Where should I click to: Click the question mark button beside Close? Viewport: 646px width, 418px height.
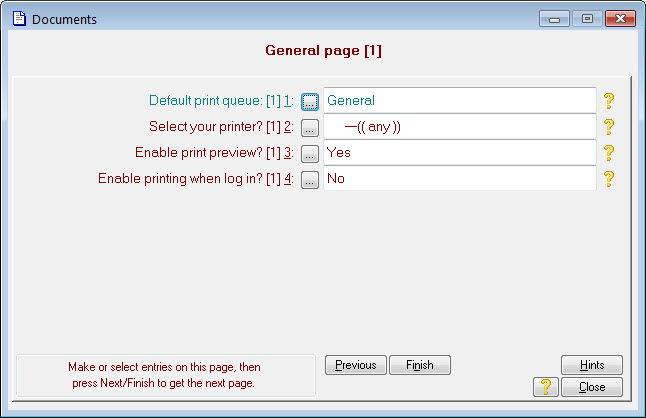coord(545,387)
